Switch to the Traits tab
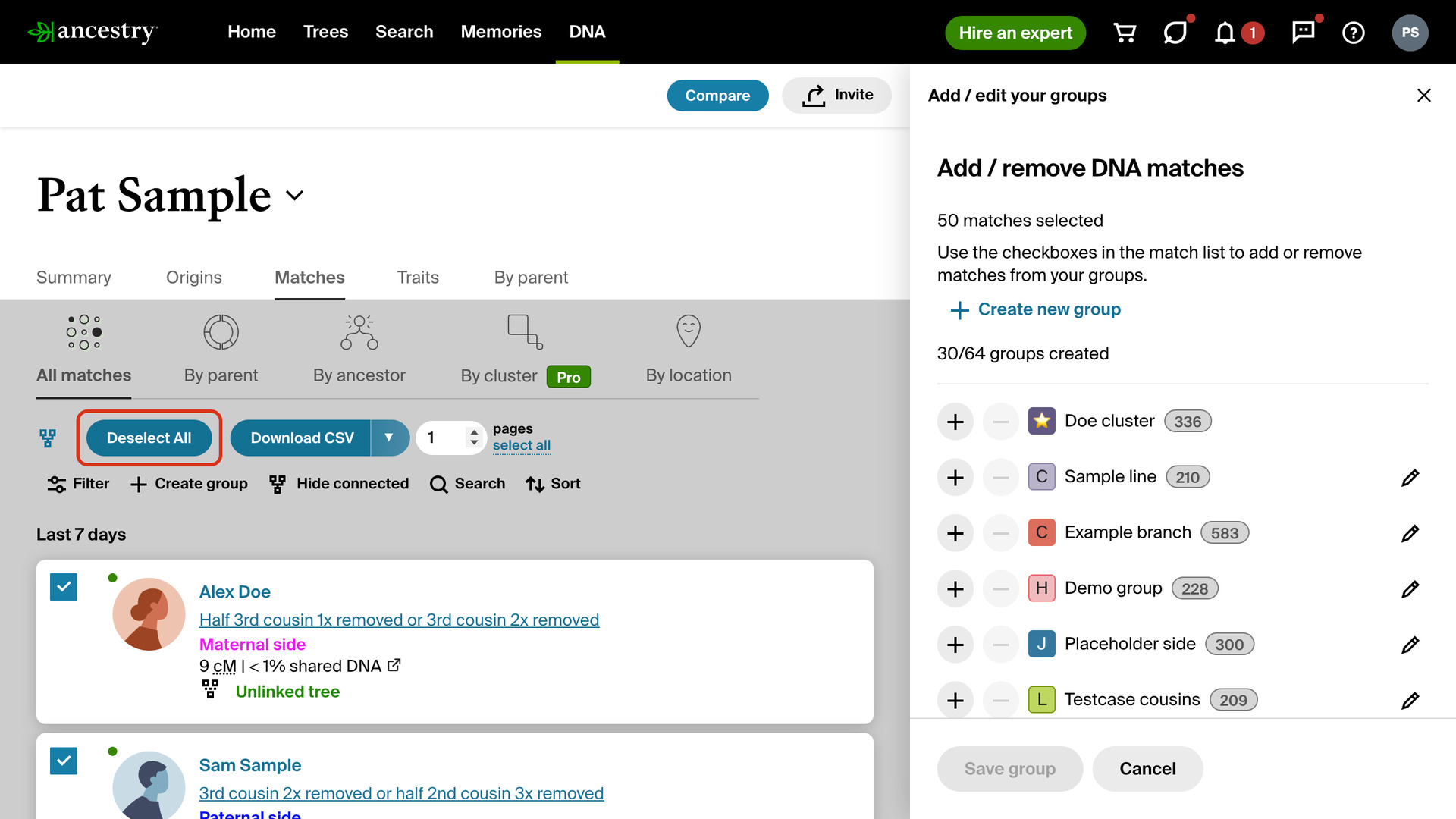This screenshot has height=819, width=1456. pyautogui.click(x=418, y=278)
